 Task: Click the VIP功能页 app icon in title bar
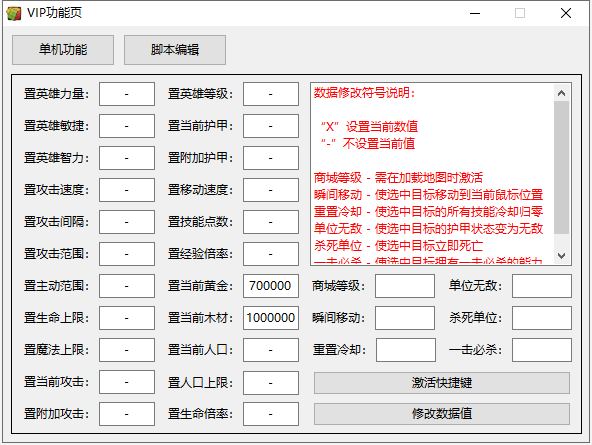click(x=14, y=13)
